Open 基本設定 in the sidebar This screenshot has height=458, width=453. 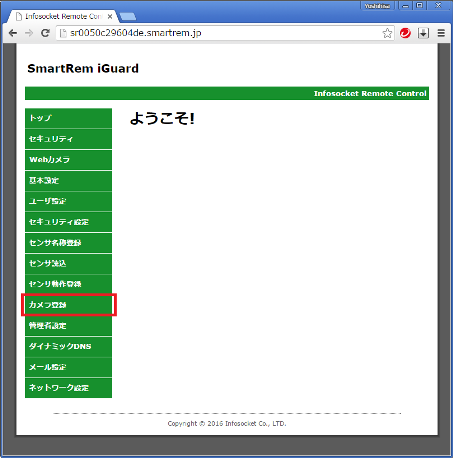point(68,181)
